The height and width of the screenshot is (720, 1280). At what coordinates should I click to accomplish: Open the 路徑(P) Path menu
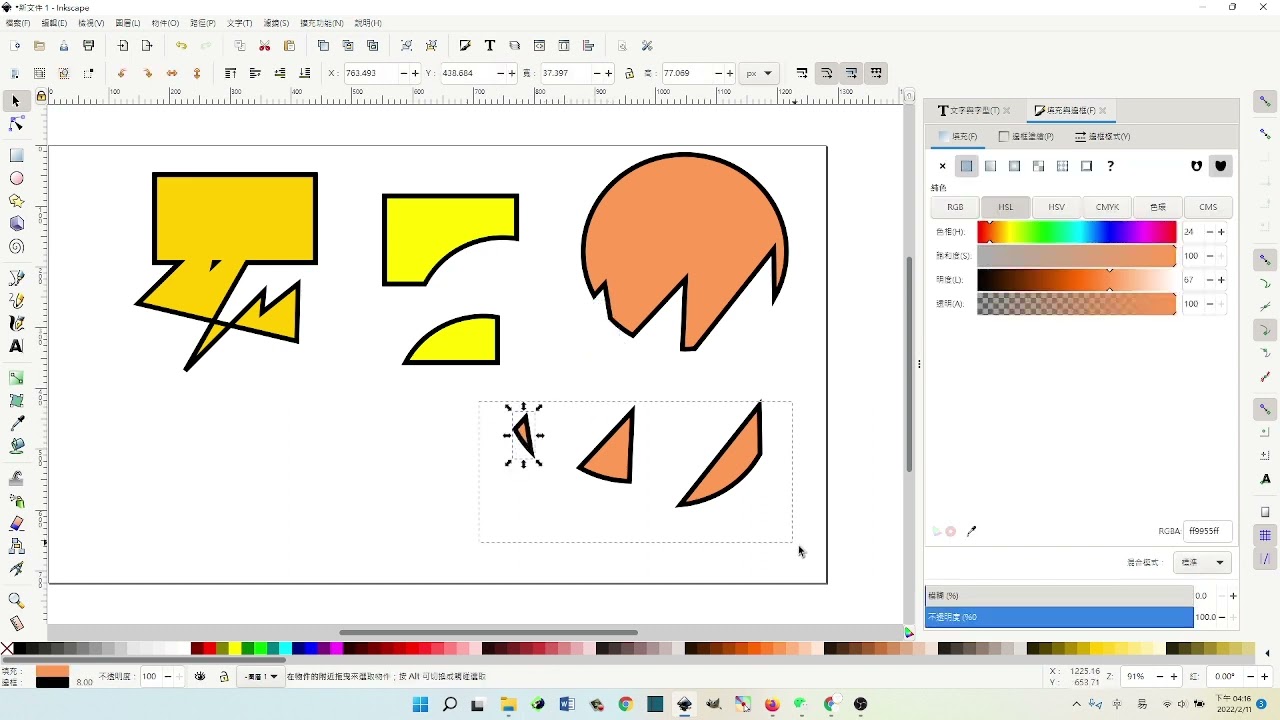[203, 23]
